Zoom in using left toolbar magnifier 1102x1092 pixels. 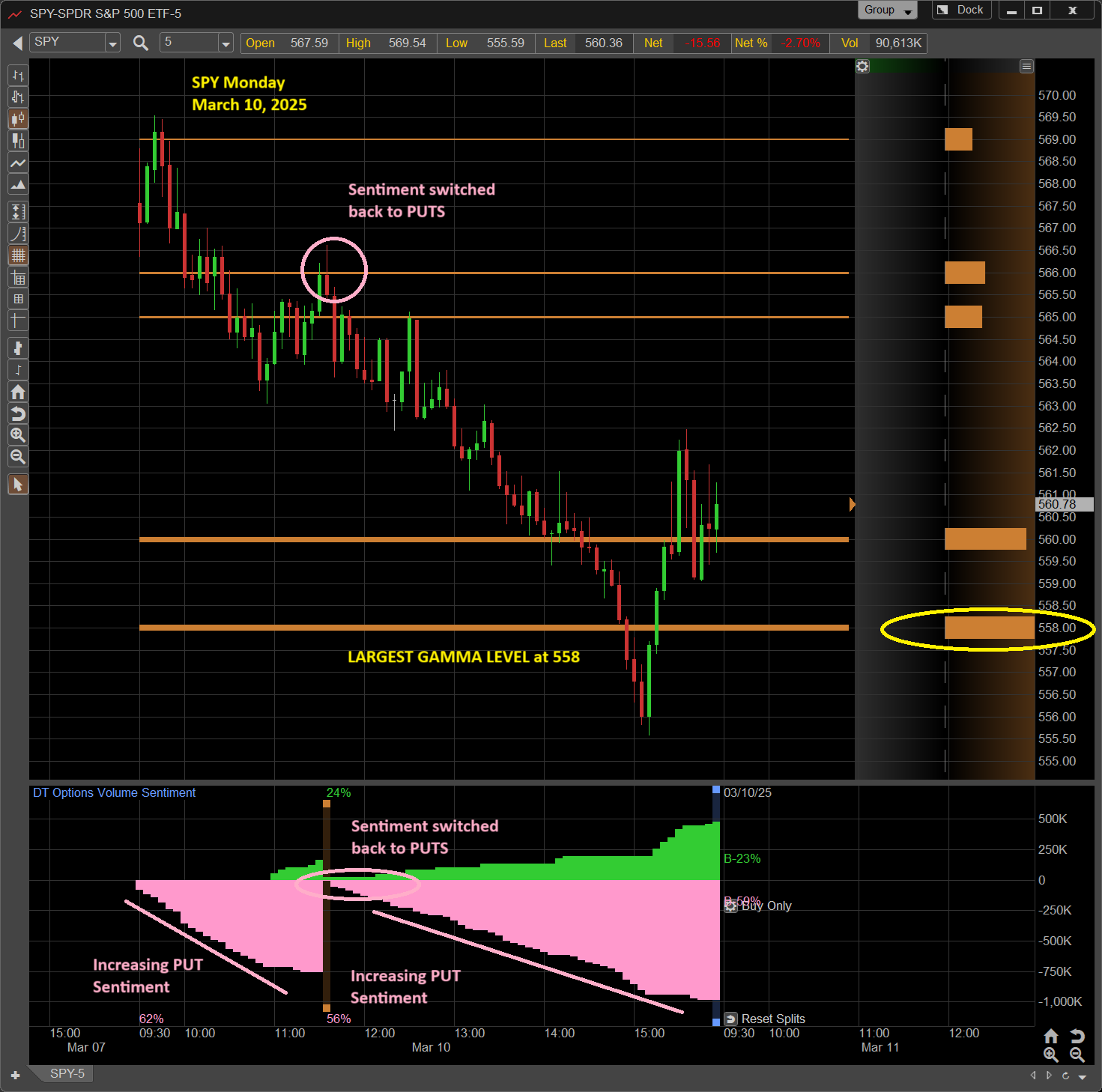(x=18, y=435)
